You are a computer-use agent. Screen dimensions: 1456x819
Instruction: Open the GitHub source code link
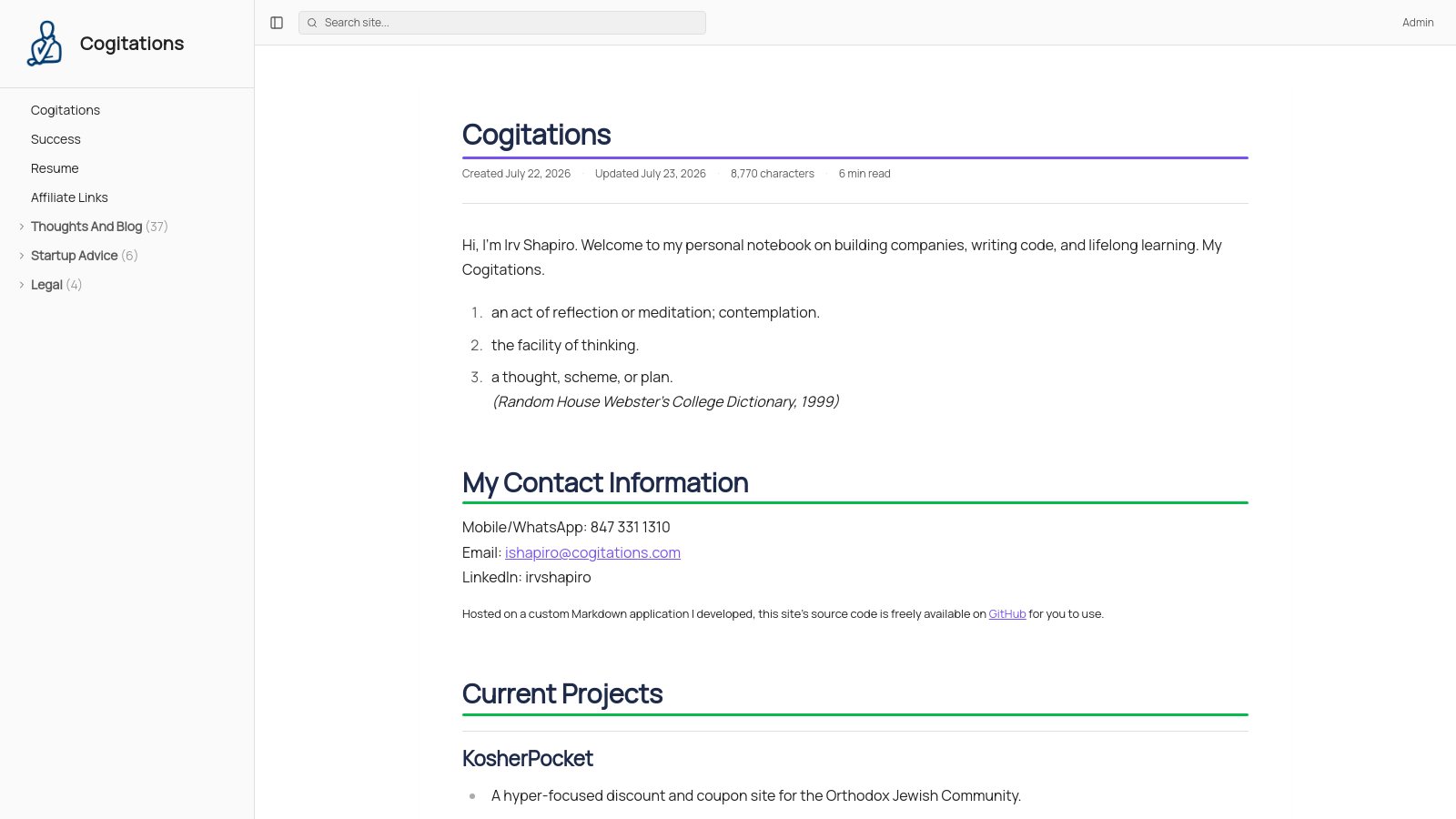point(1007,614)
